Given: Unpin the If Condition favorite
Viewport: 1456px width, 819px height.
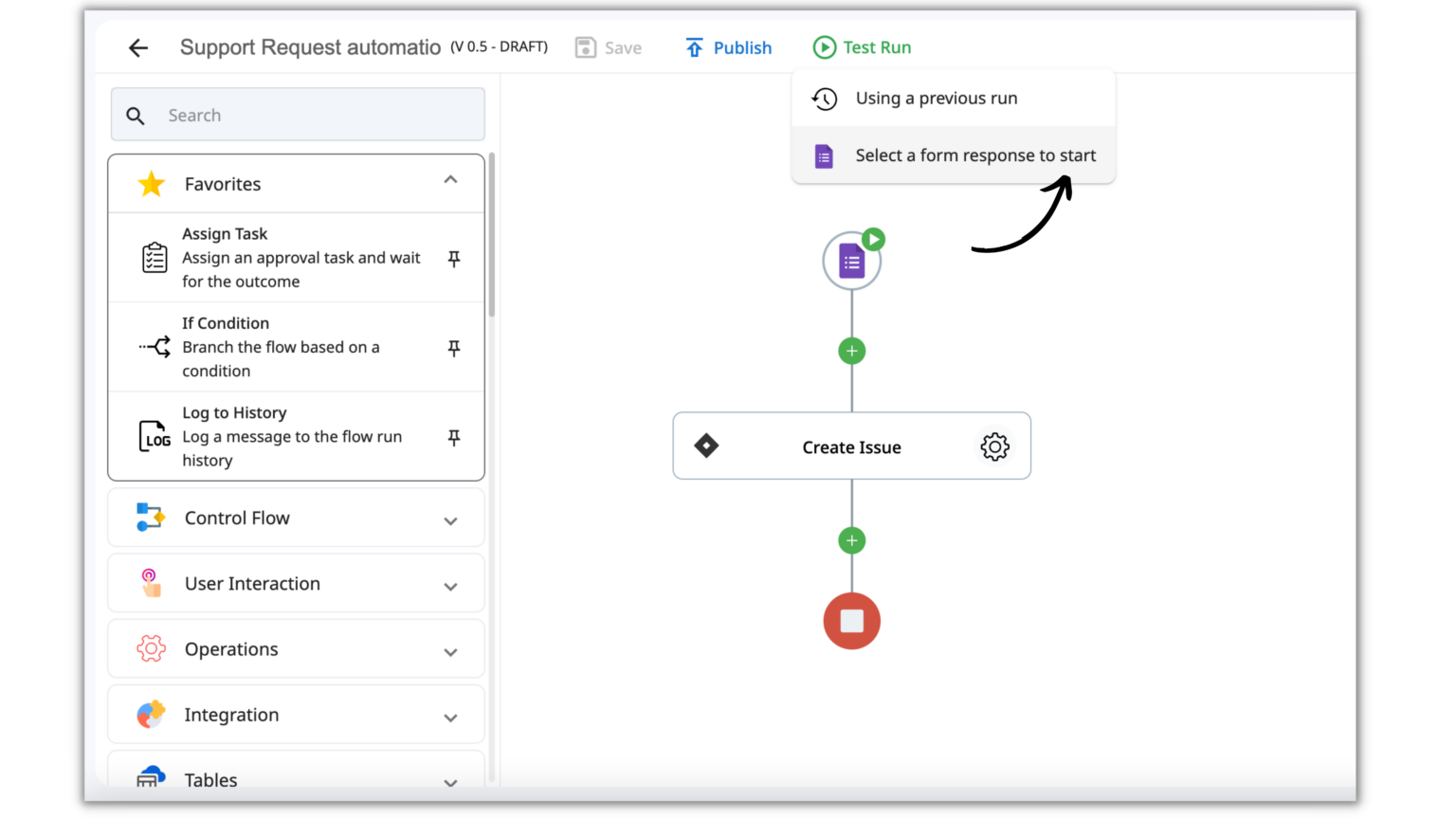Looking at the screenshot, I should (x=454, y=346).
